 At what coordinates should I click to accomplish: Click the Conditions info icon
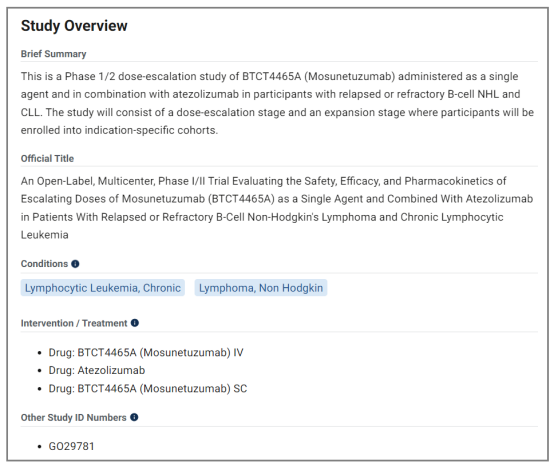(75, 264)
